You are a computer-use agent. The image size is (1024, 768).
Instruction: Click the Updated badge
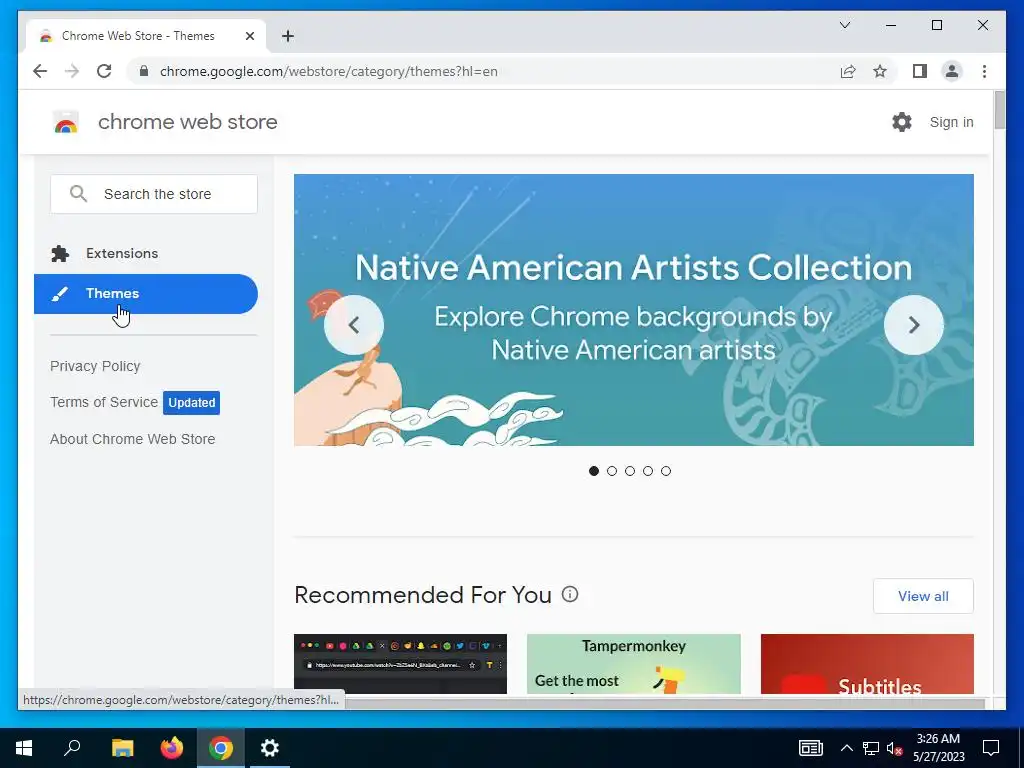(191, 403)
